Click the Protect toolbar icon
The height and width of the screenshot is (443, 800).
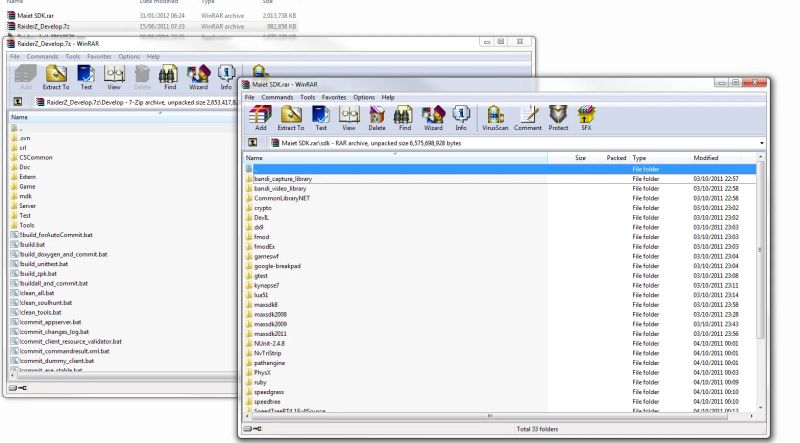coord(558,118)
